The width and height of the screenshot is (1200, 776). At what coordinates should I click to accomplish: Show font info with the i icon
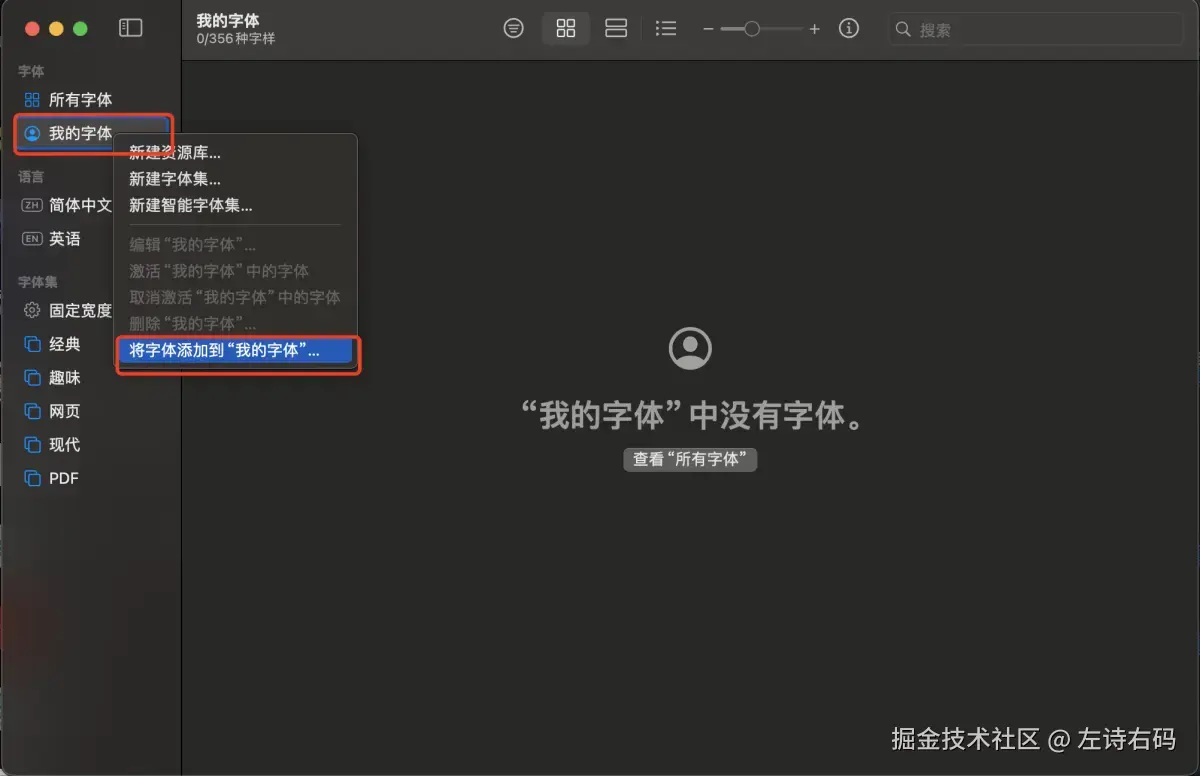(849, 29)
